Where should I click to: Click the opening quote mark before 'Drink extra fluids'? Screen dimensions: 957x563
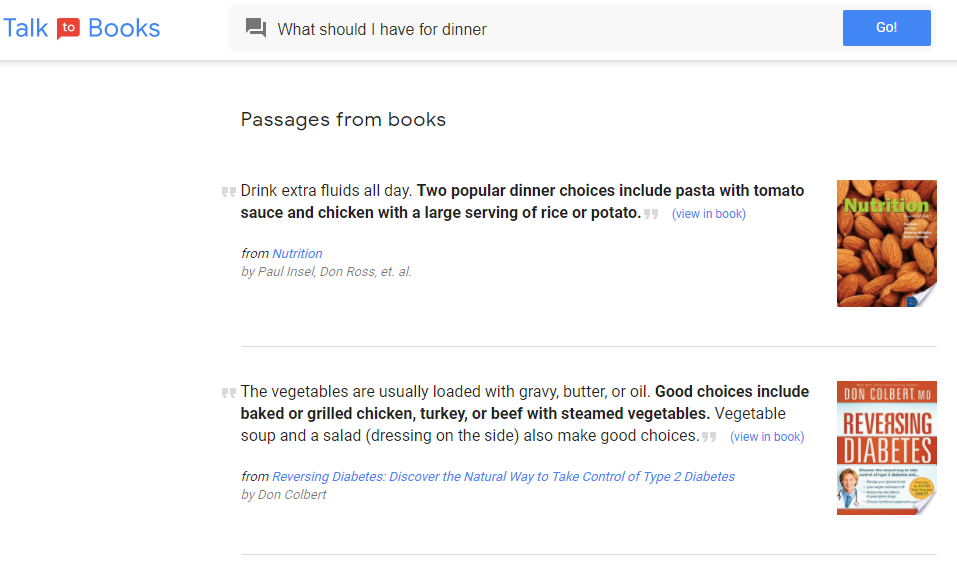click(x=229, y=192)
